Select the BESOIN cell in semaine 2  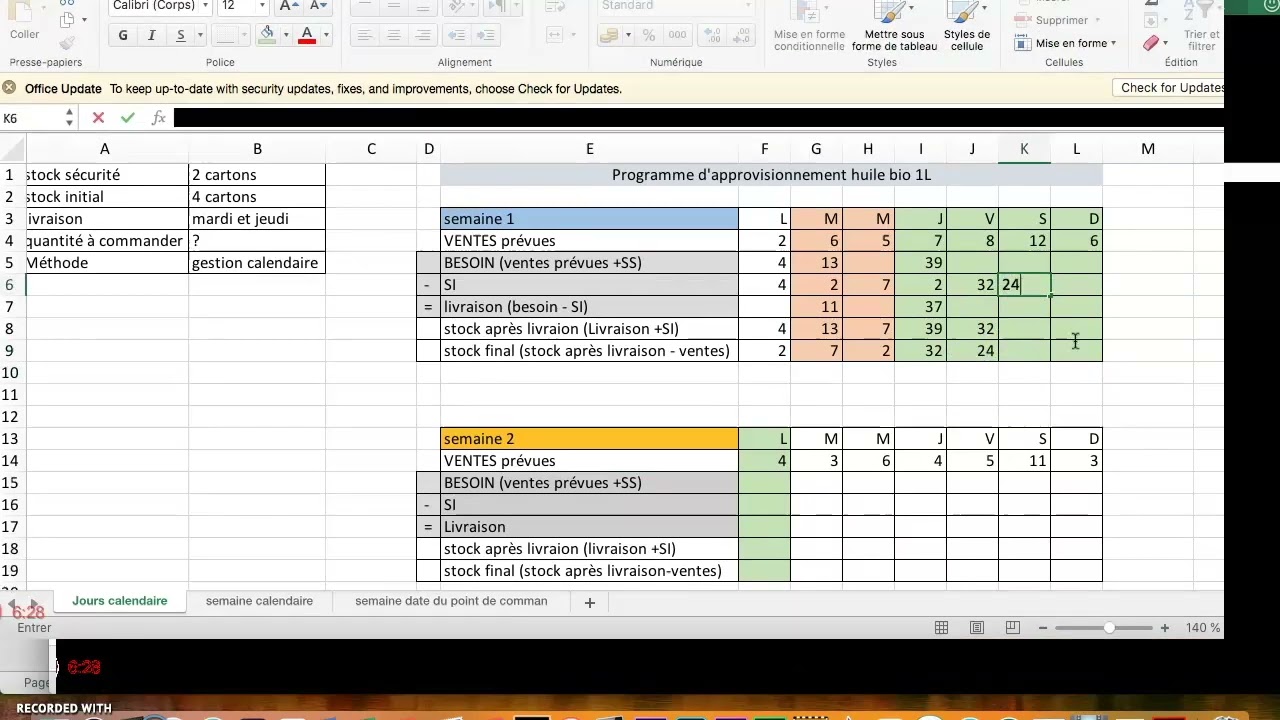click(589, 483)
